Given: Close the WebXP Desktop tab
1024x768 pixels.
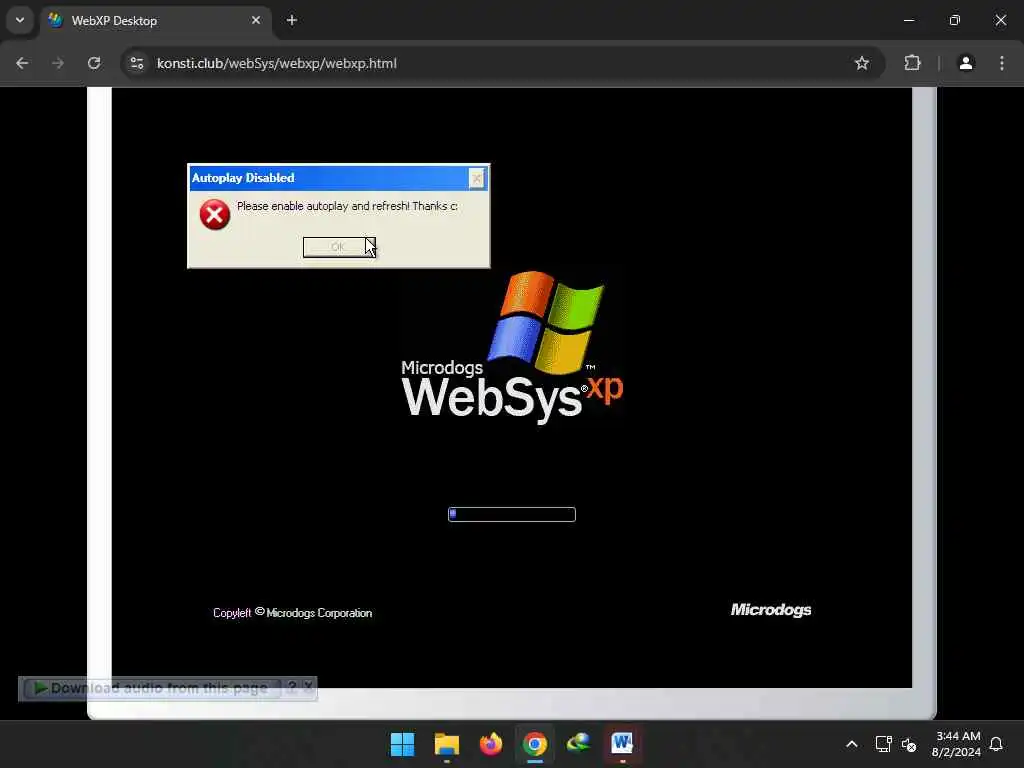Looking at the screenshot, I should click(x=256, y=20).
